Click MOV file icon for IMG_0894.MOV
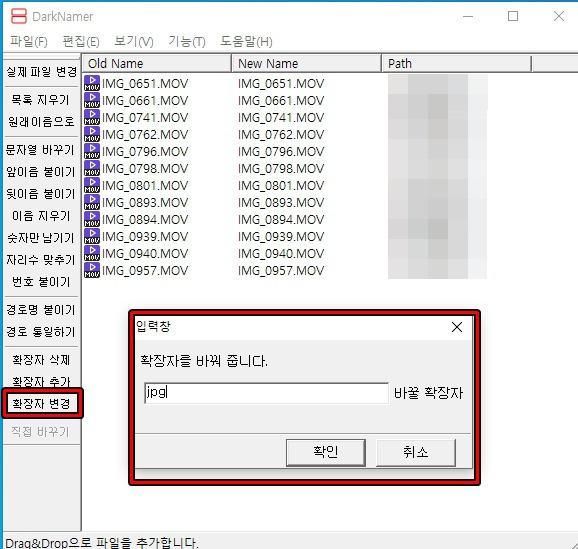Image resolution: width=578 pixels, height=549 pixels. pyautogui.click(x=92, y=219)
